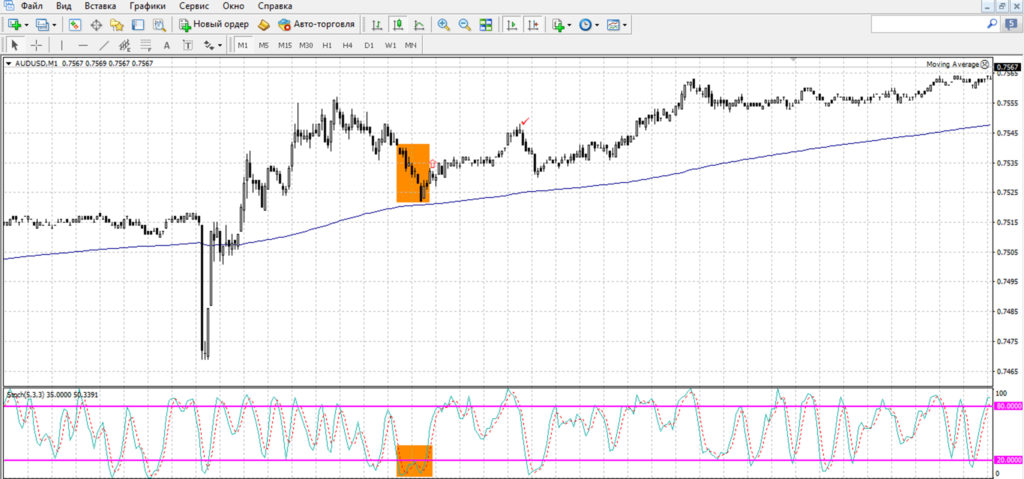Expand the New Chart dropdown arrow
Image resolution: width=1024 pixels, height=479 pixels.
26,25
